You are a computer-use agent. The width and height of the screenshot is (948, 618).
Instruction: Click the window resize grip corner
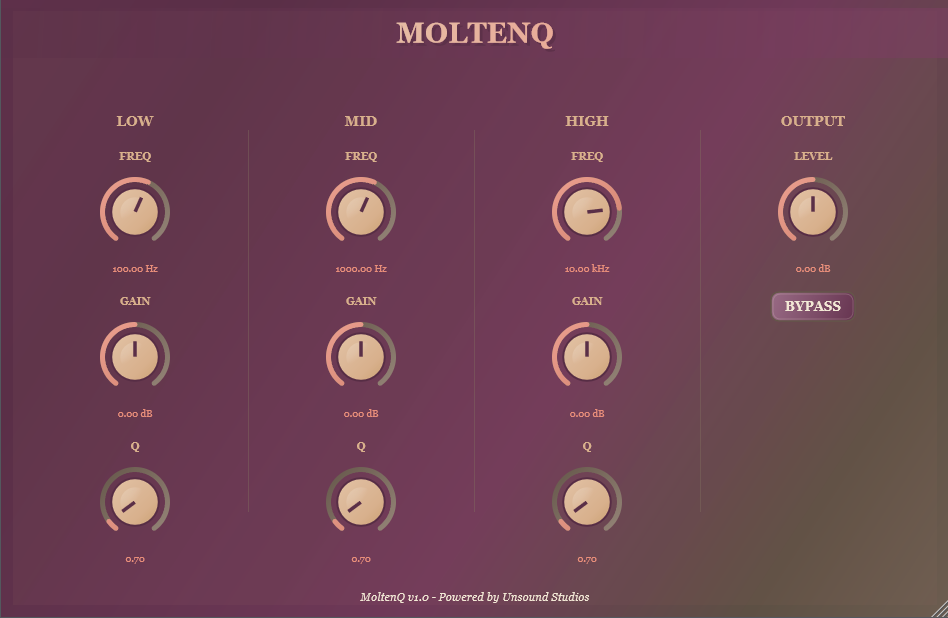[940, 610]
